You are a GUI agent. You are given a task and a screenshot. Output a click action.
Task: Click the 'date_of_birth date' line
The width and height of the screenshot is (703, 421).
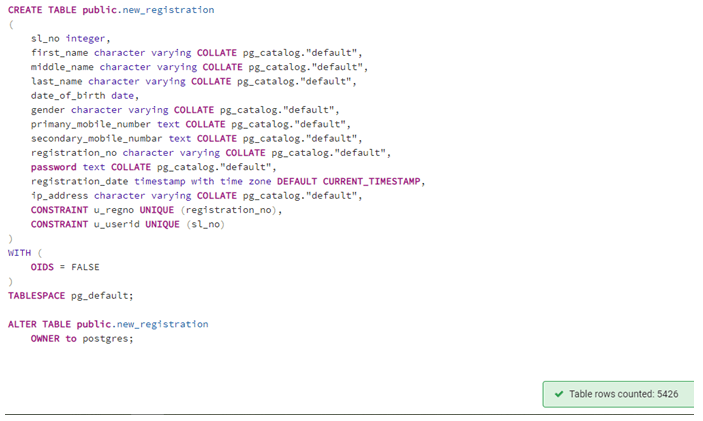[x=85, y=96]
